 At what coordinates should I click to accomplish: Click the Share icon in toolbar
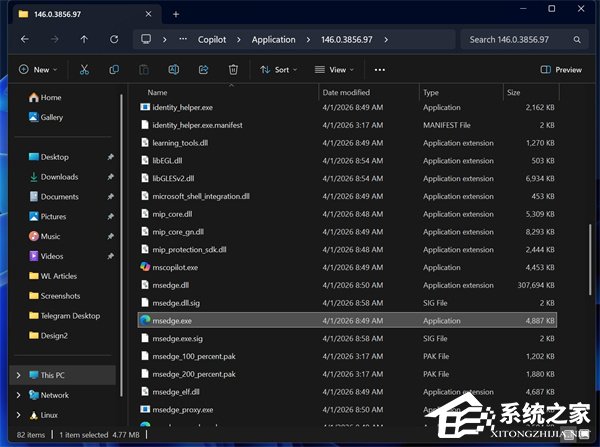(204, 70)
